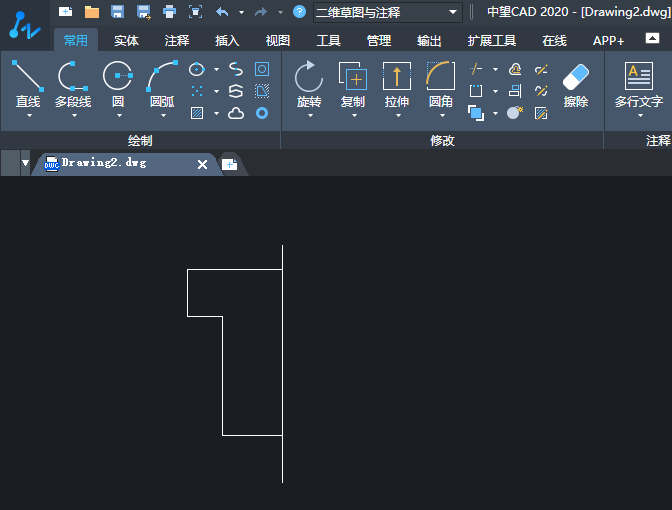Click the dotted rectangle icon below trim
This screenshot has width=672, height=510.
(476, 91)
